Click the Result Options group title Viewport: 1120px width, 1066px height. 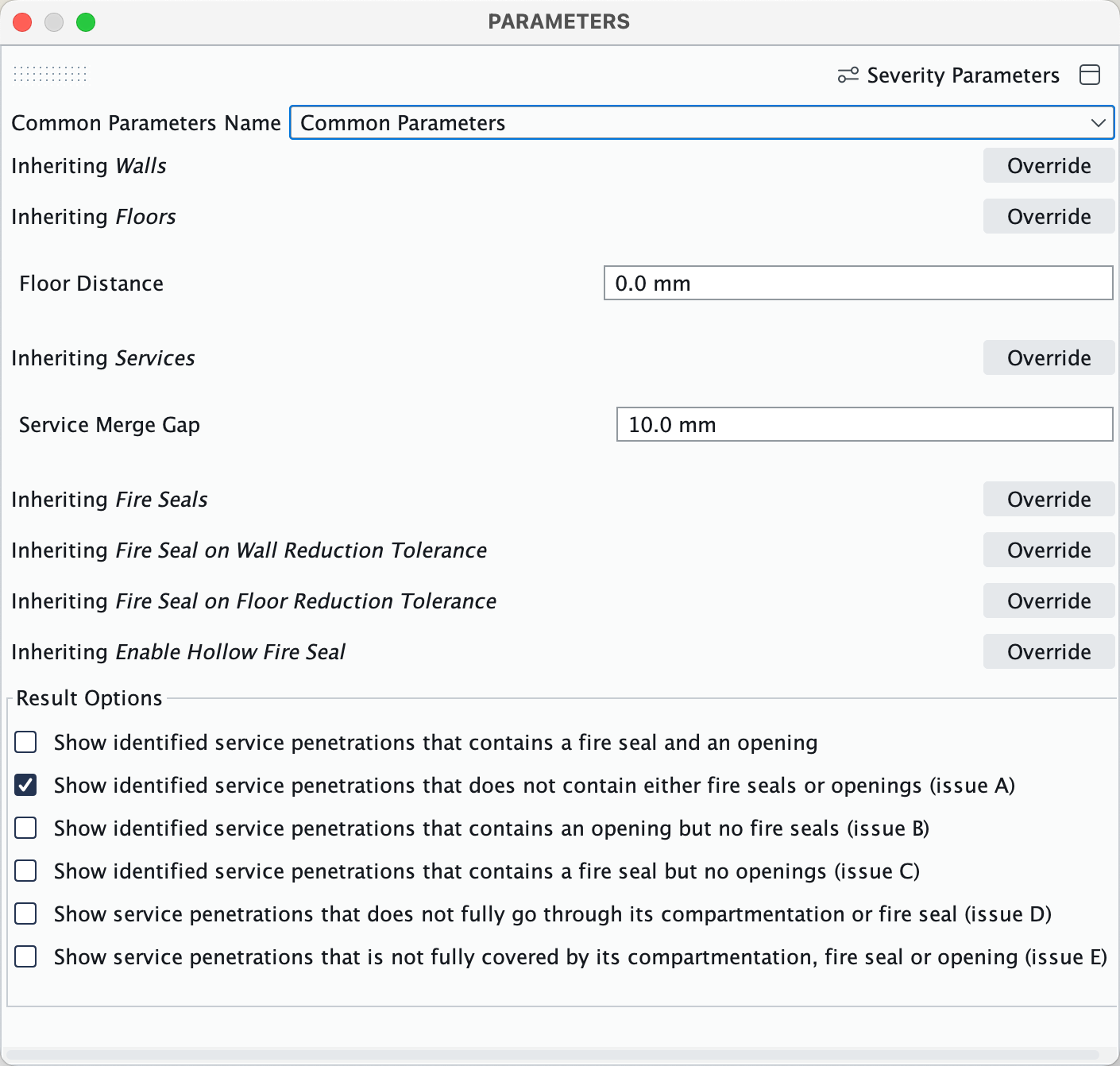89,698
